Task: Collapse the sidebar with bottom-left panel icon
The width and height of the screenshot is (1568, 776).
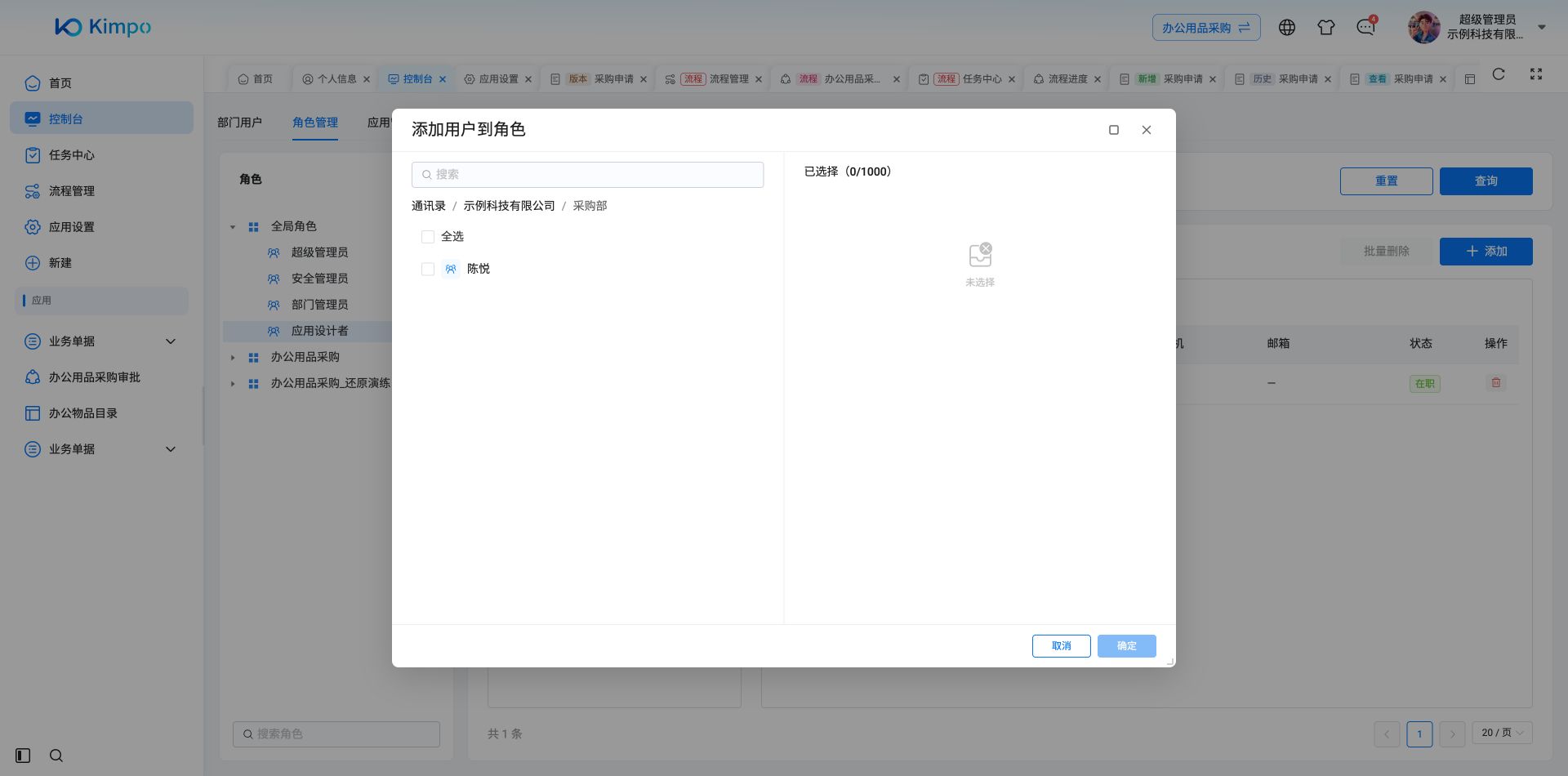Action: point(23,756)
